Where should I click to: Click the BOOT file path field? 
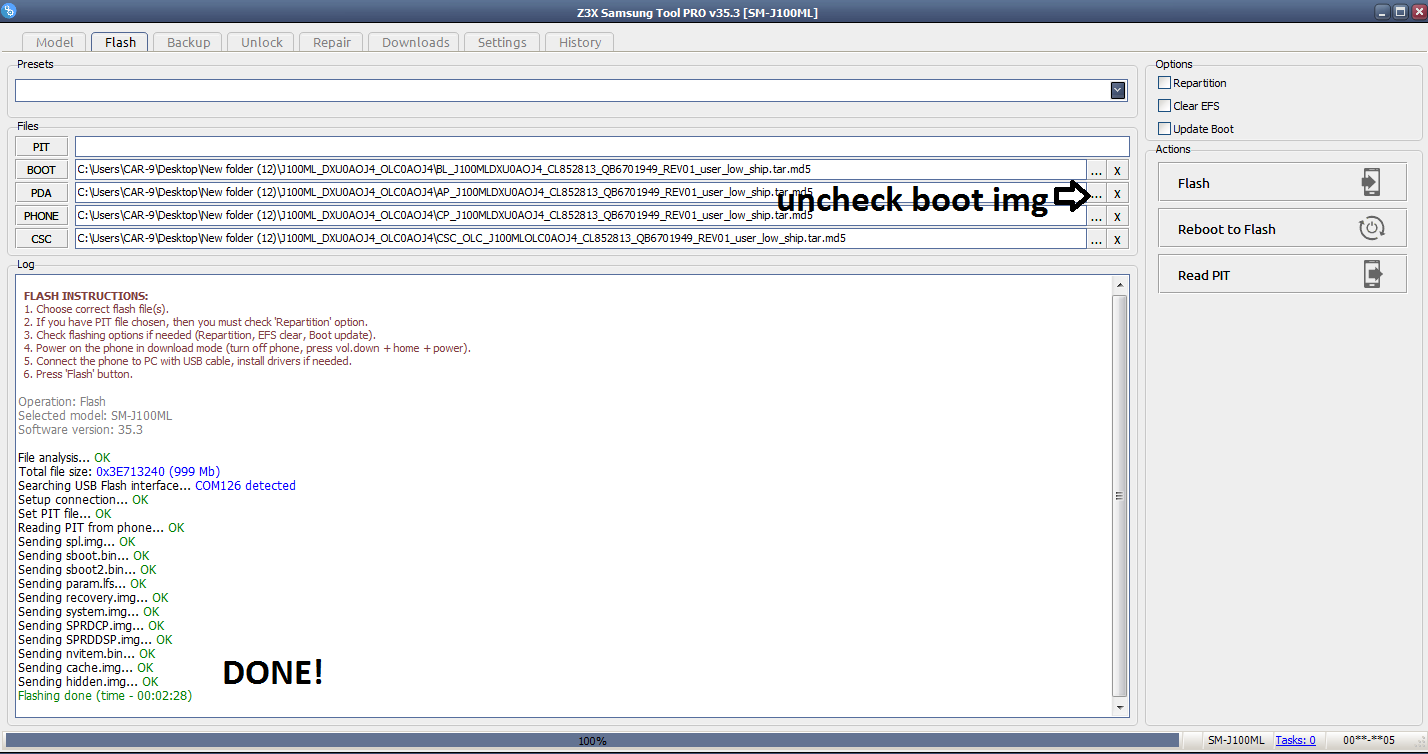[580, 170]
